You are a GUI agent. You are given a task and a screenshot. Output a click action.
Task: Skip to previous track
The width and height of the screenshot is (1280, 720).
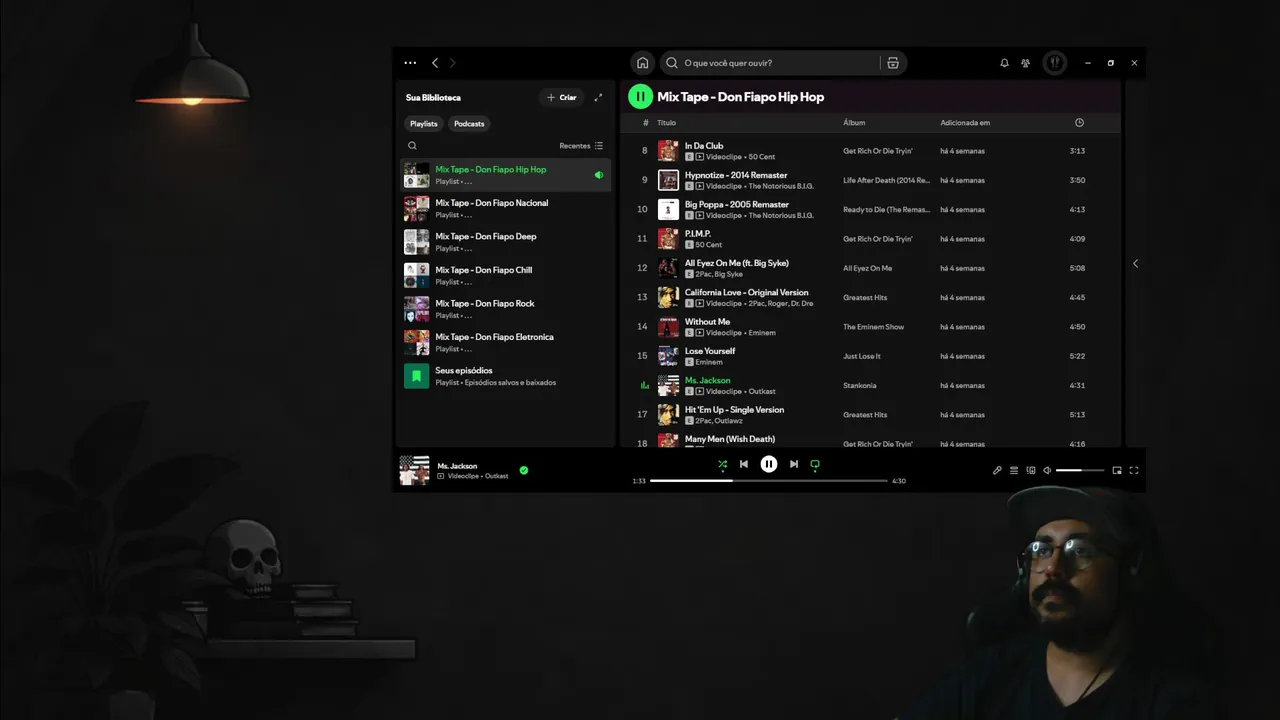click(743, 464)
